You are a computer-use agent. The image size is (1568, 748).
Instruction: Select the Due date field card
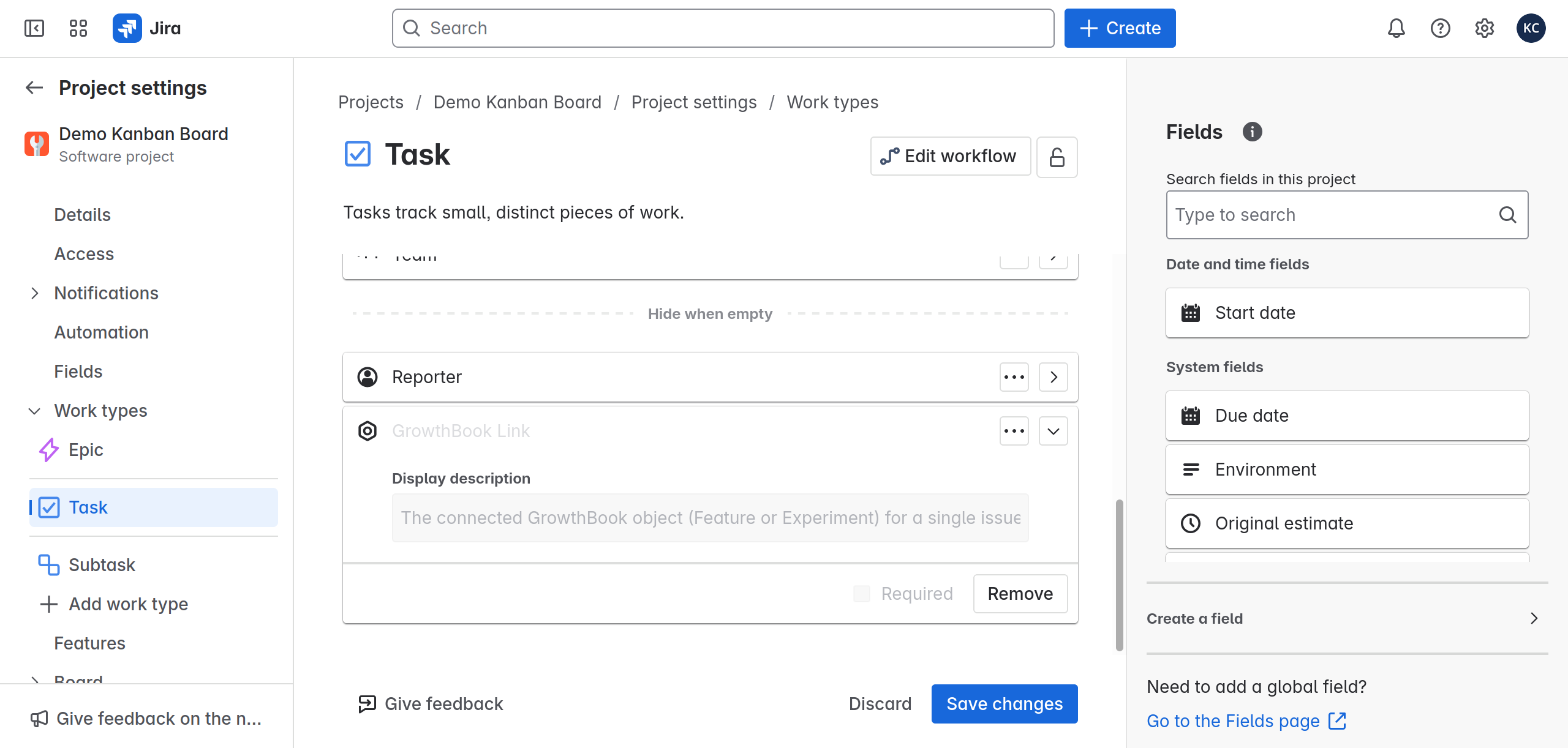[x=1347, y=416]
